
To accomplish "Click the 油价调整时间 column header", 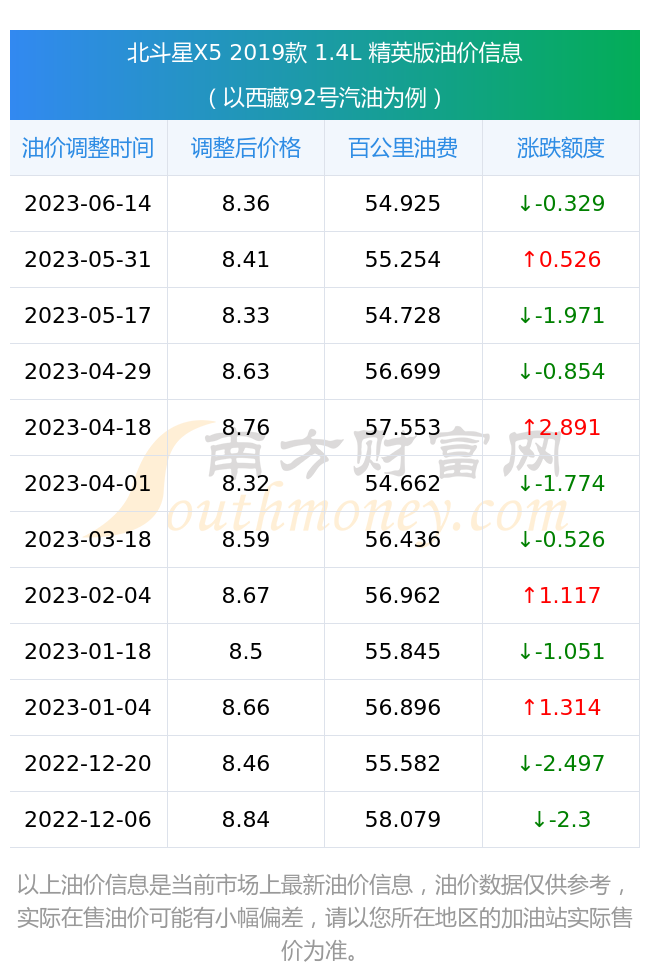I will [x=88, y=148].
